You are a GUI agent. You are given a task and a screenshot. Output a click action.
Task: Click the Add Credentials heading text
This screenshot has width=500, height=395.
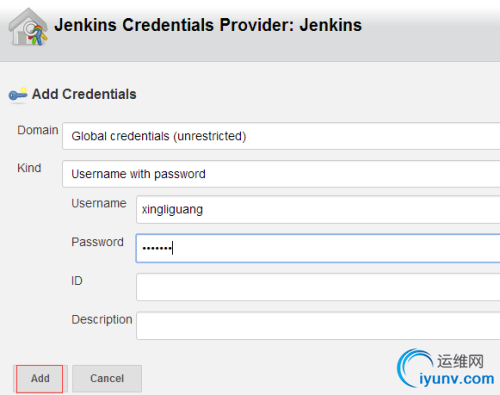[84, 94]
